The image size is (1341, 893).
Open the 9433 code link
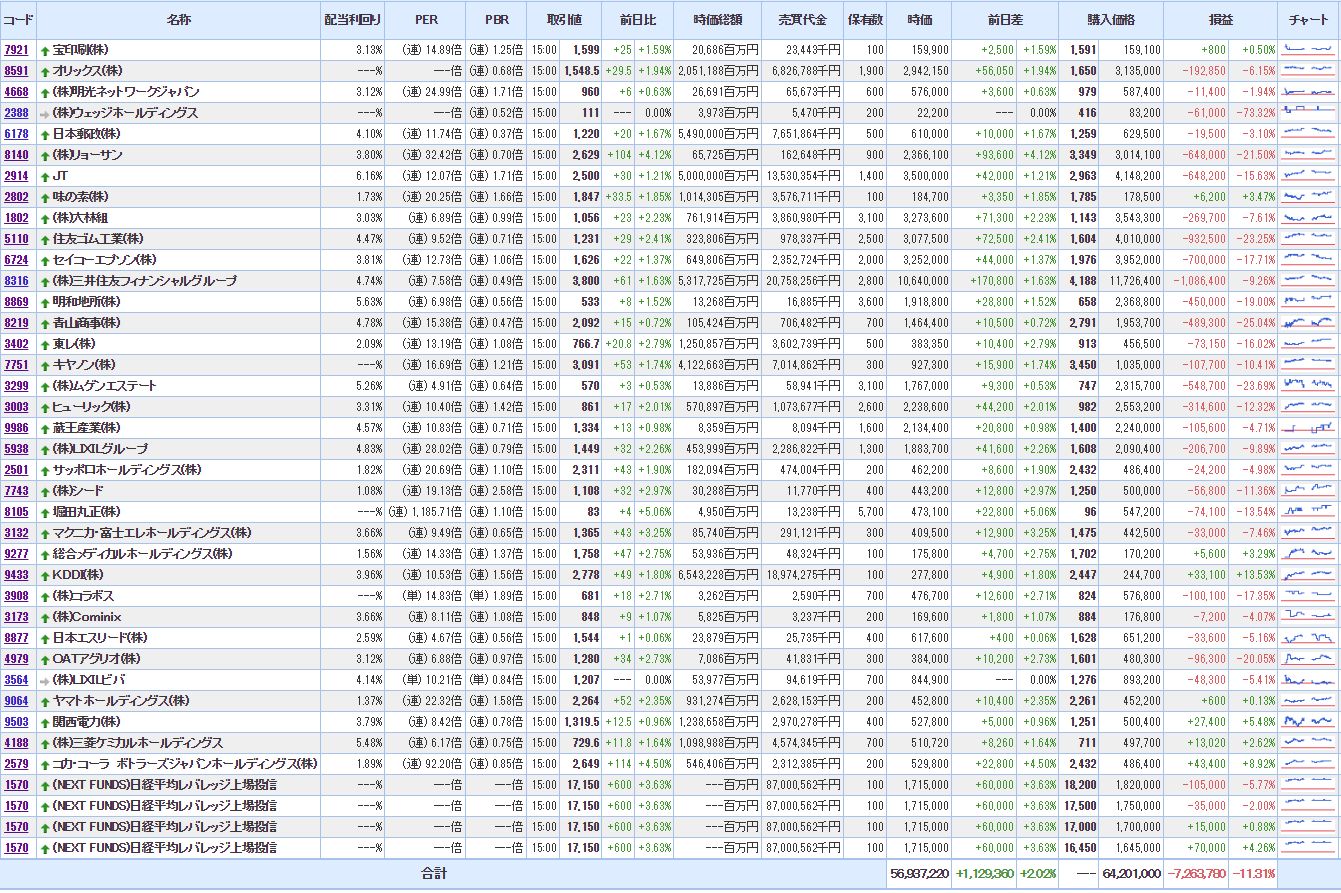click(x=16, y=575)
